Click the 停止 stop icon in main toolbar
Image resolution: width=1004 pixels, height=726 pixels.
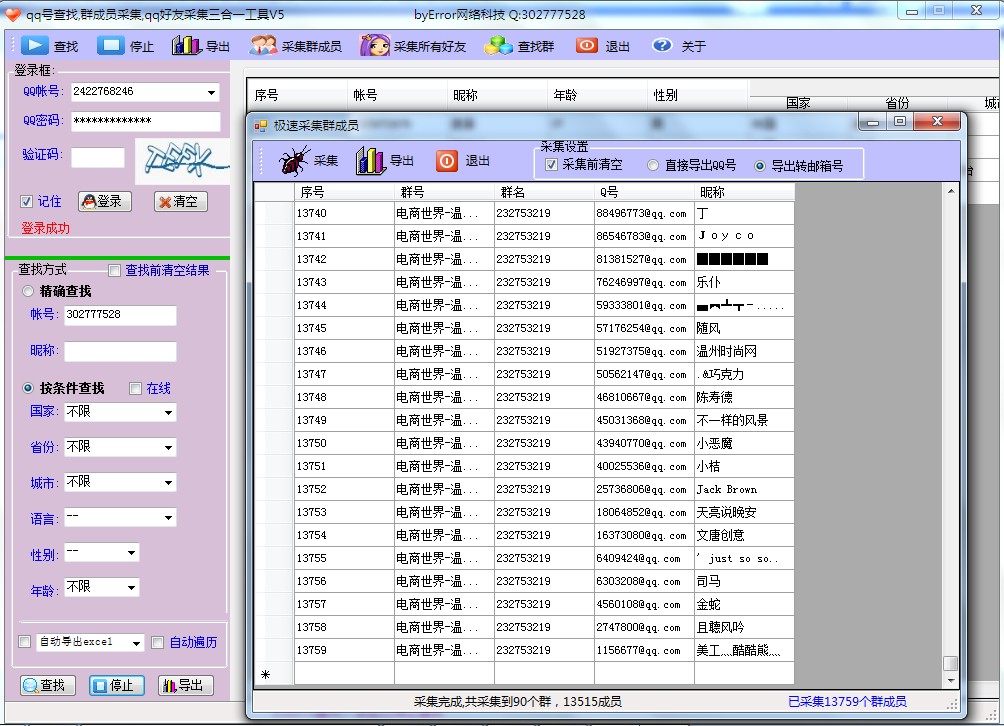pos(111,45)
